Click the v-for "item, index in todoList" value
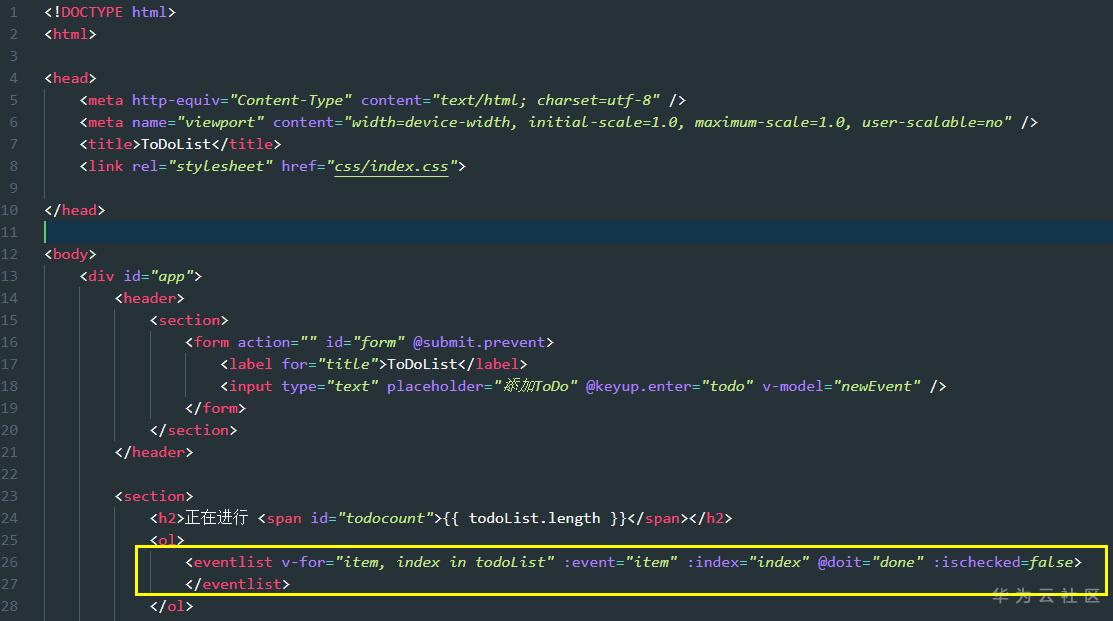Screen dimensions: 1113x621 tap(445, 562)
